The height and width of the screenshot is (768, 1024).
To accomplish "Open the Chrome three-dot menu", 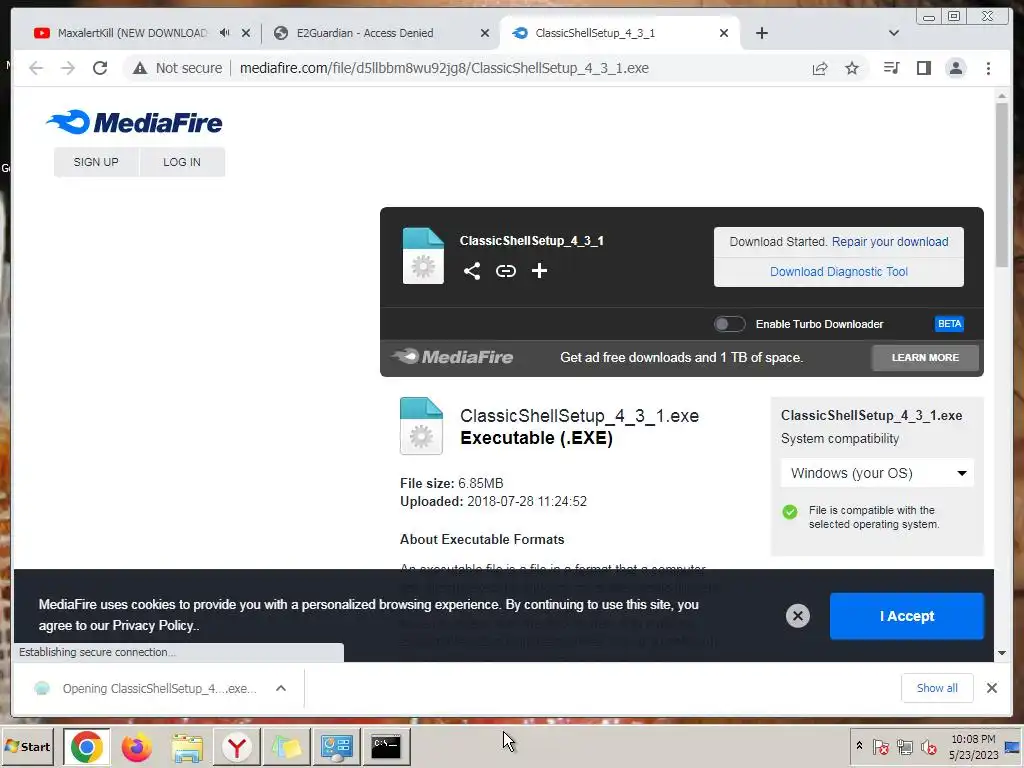I will (988, 68).
